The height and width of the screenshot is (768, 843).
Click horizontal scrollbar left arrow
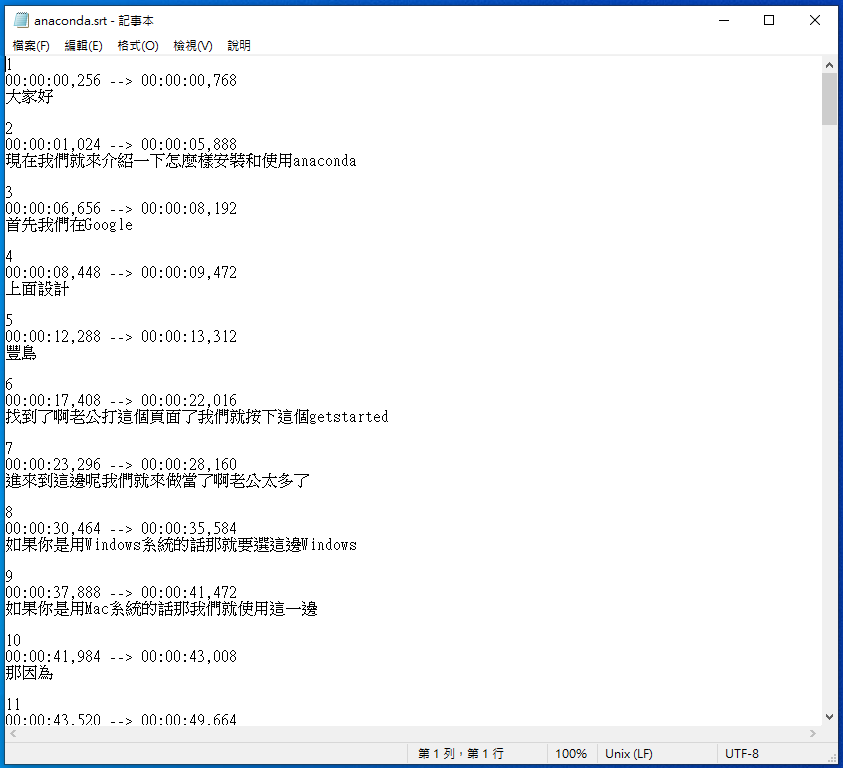13,734
